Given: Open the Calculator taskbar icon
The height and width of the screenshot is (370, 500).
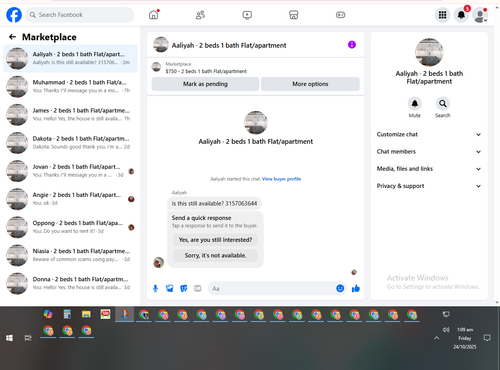Looking at the screenshot, I should [x=67, y=314].
